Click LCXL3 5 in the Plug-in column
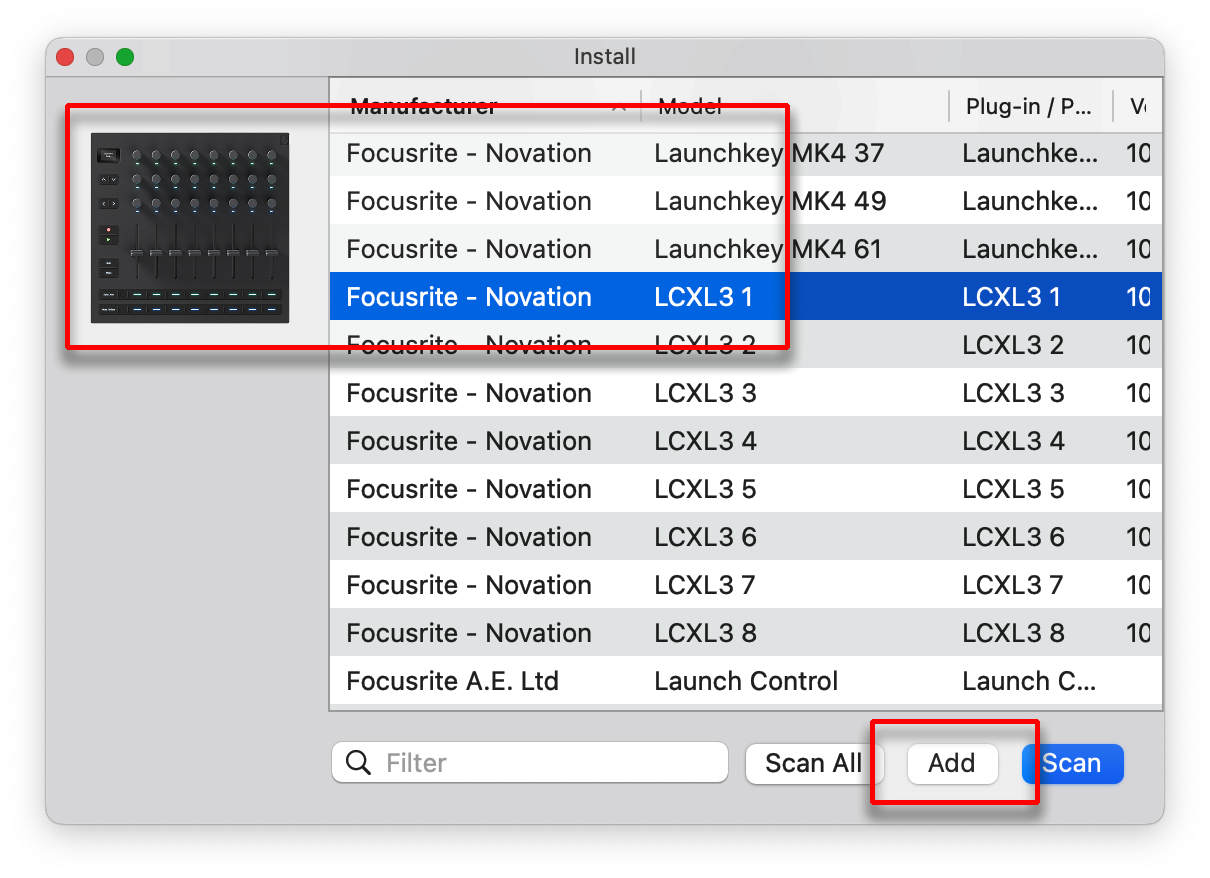1210x878 pixels. click(1012, 489)
